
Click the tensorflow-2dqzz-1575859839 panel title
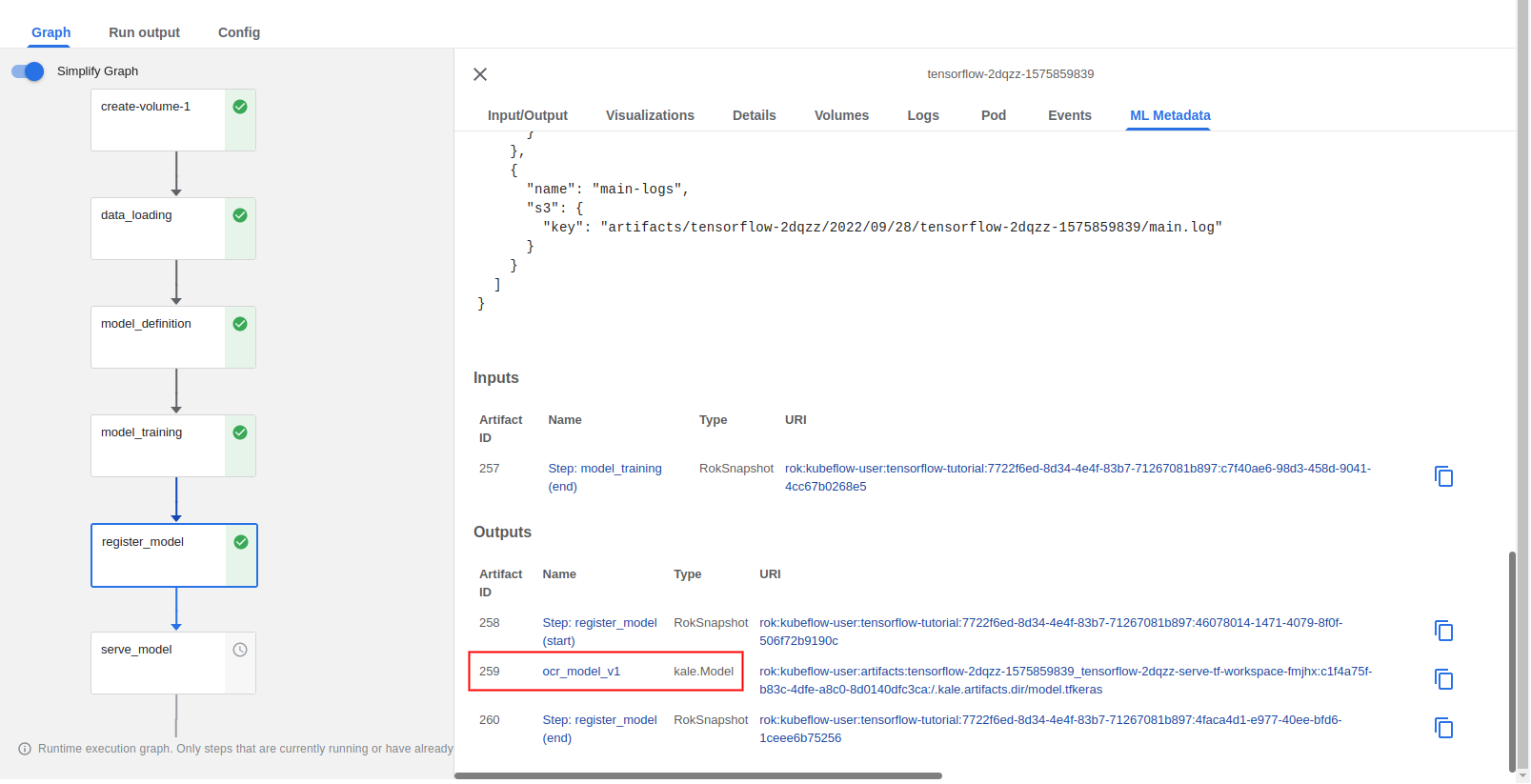[x=1010, y=74]
